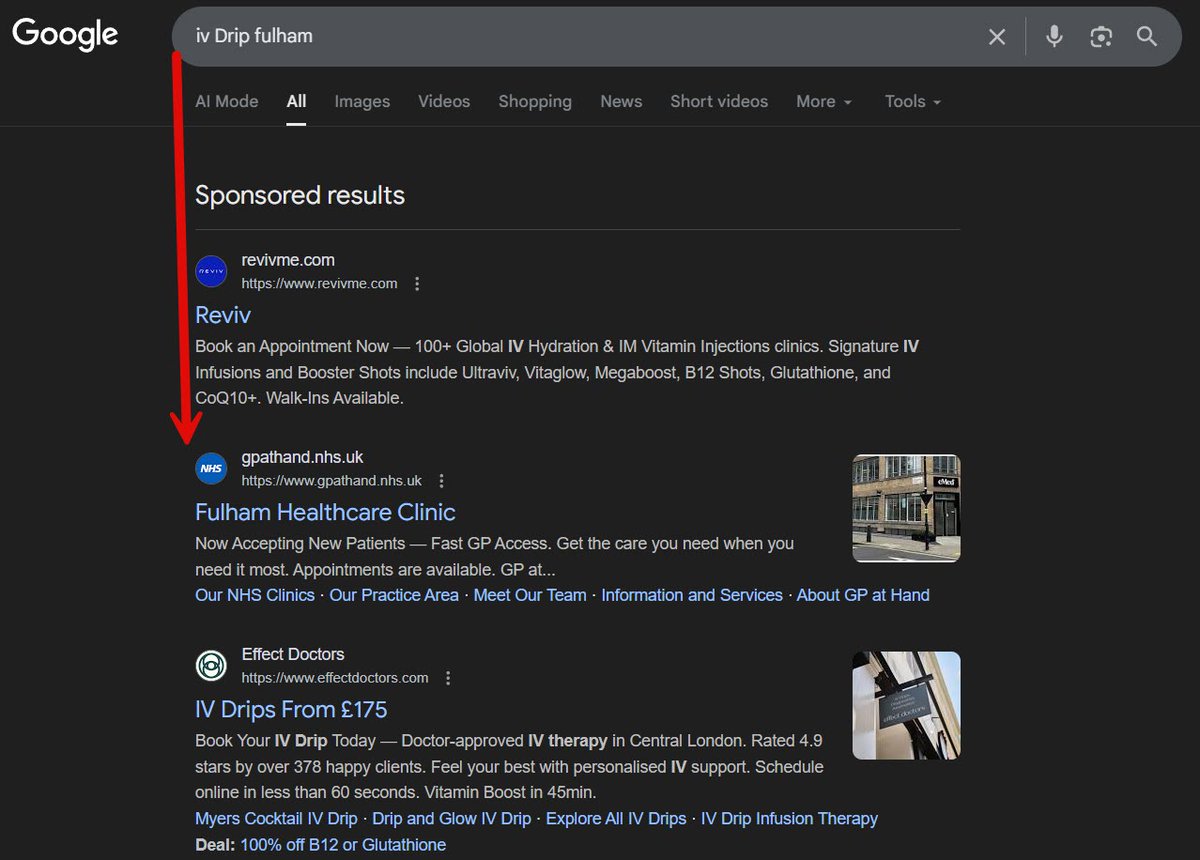Switch to AI Mode tab
The image size is (1200, 860).
[226, 101]
